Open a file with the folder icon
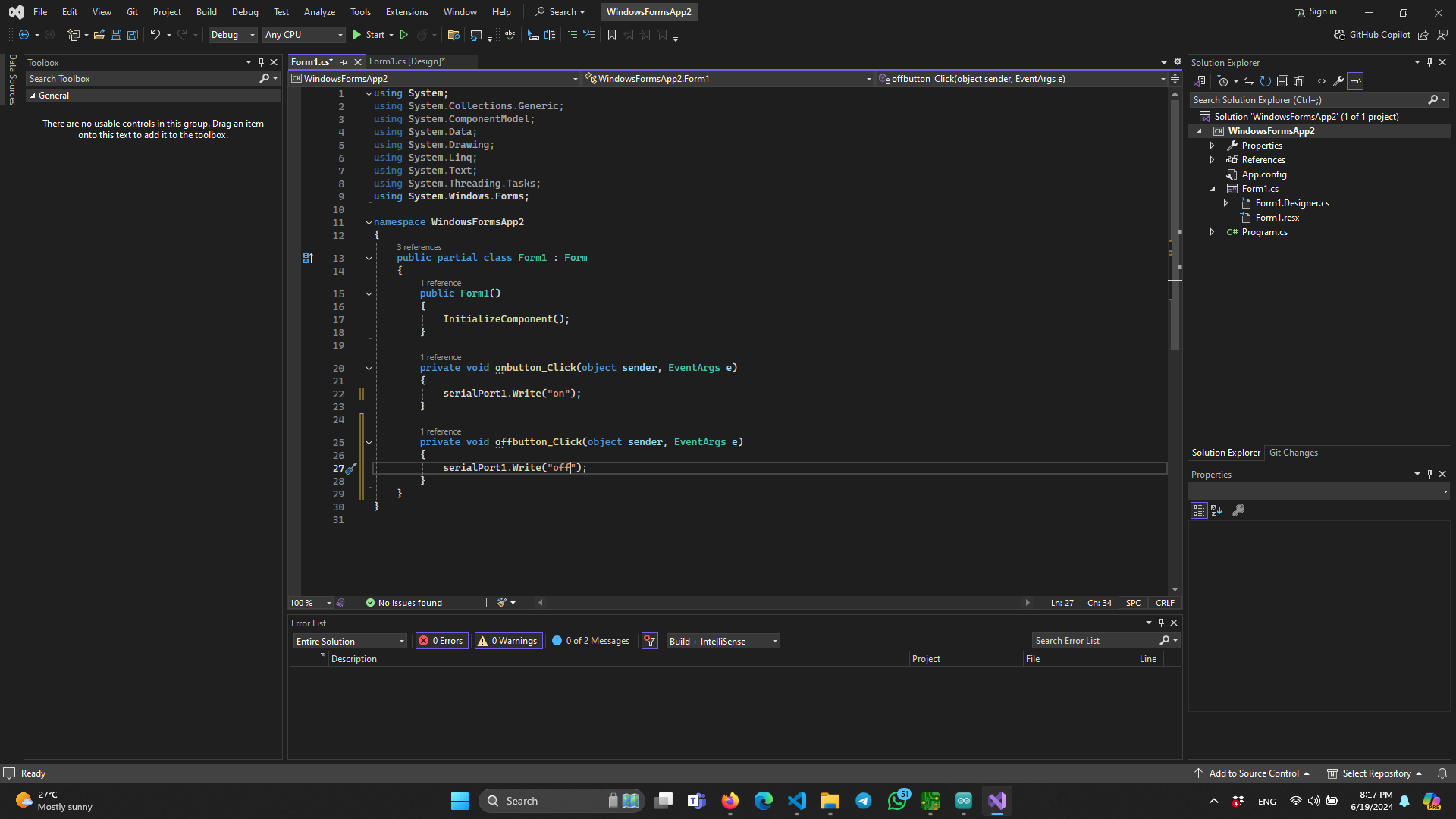 coord(99,35)
